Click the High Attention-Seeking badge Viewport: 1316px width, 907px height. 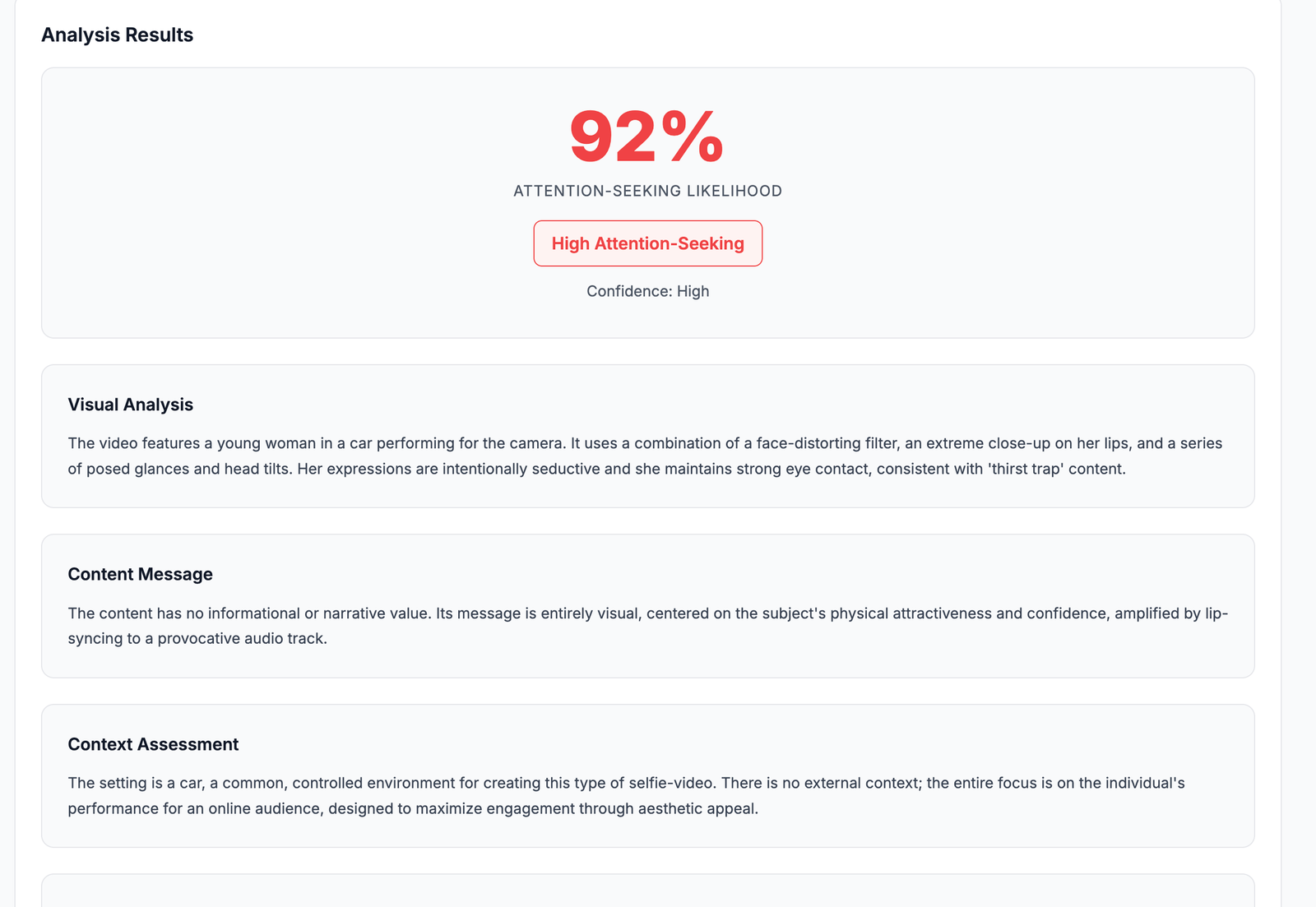647,243
